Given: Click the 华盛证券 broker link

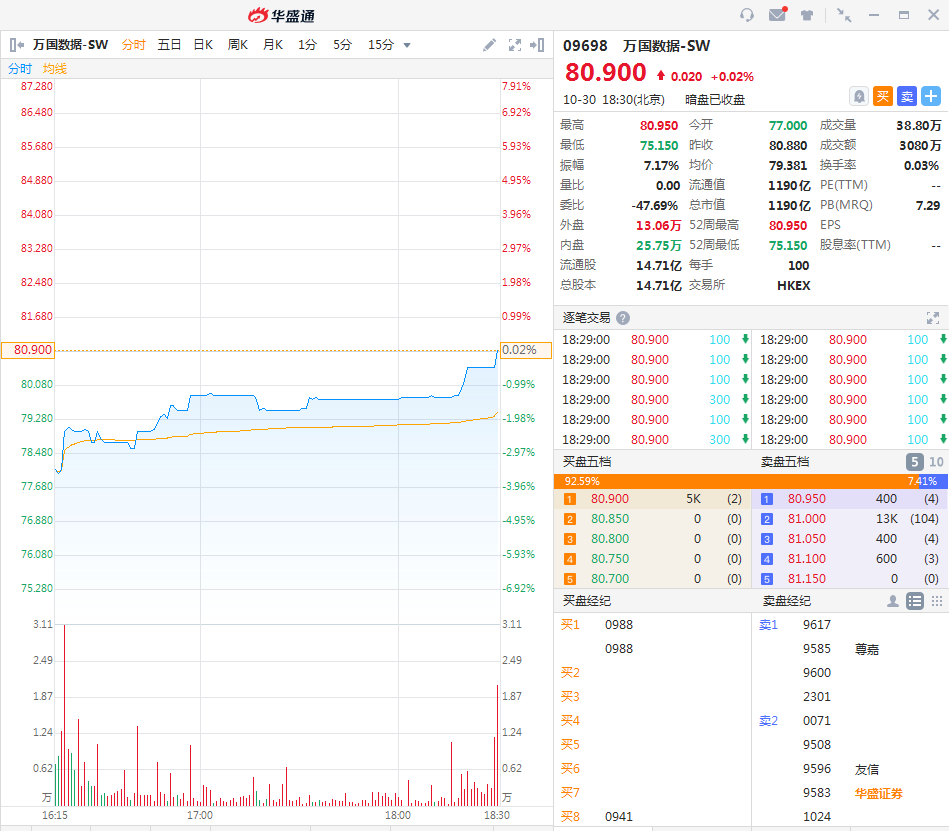Looking at the screenshot, I should [x=878, y=793].
